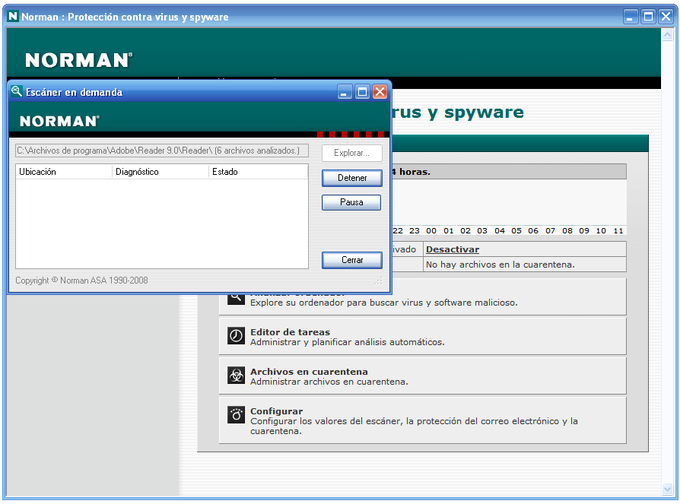Click the NORMAN logo in main window header
680x504 pixels.
[78, 60]
